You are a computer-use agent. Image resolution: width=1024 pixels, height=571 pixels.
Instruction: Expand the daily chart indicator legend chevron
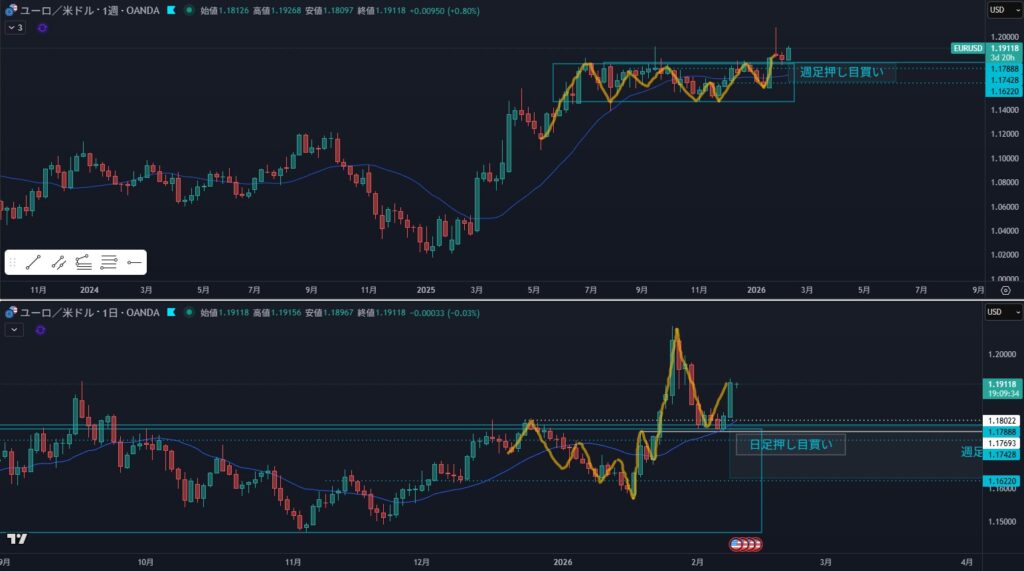(x=15, y=329)
